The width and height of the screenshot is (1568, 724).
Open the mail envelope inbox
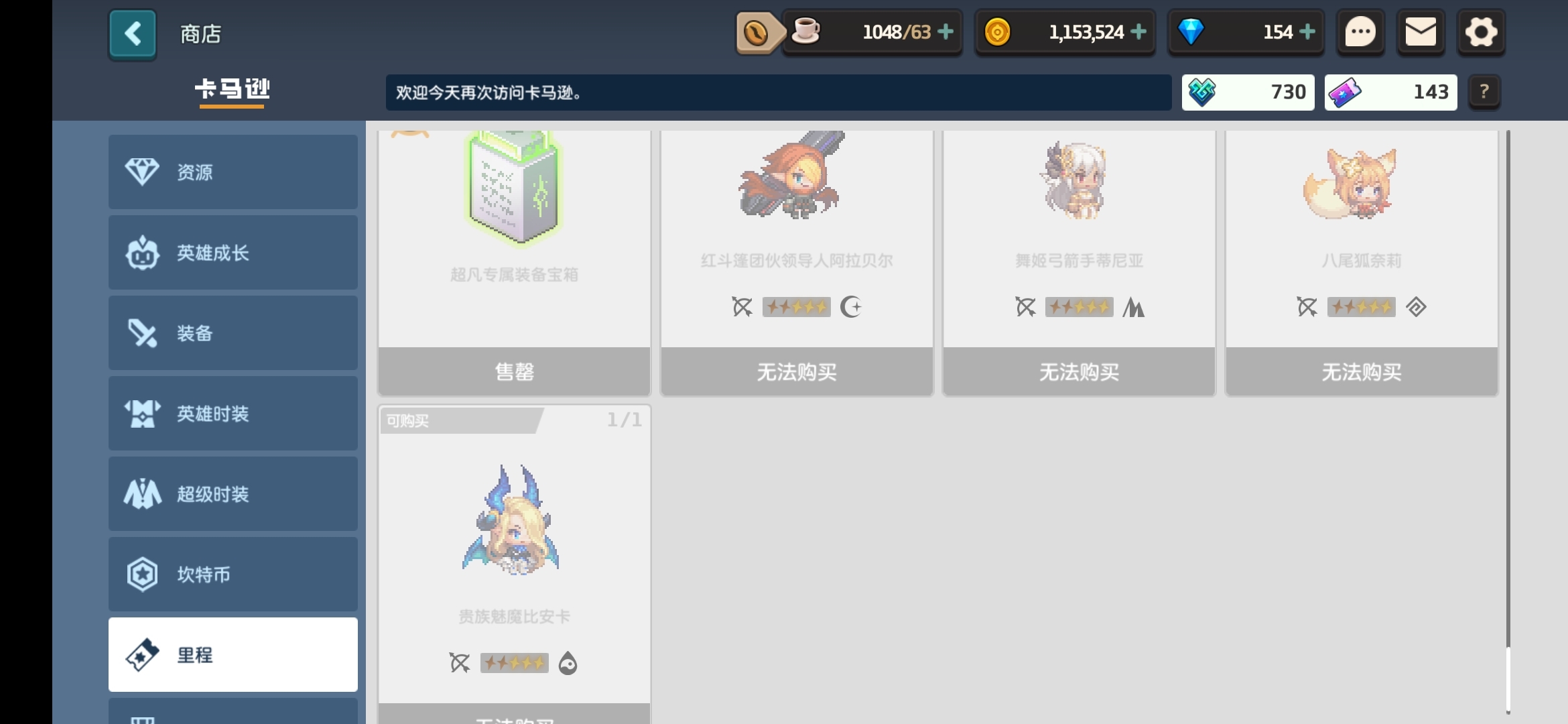point(1421,32)
